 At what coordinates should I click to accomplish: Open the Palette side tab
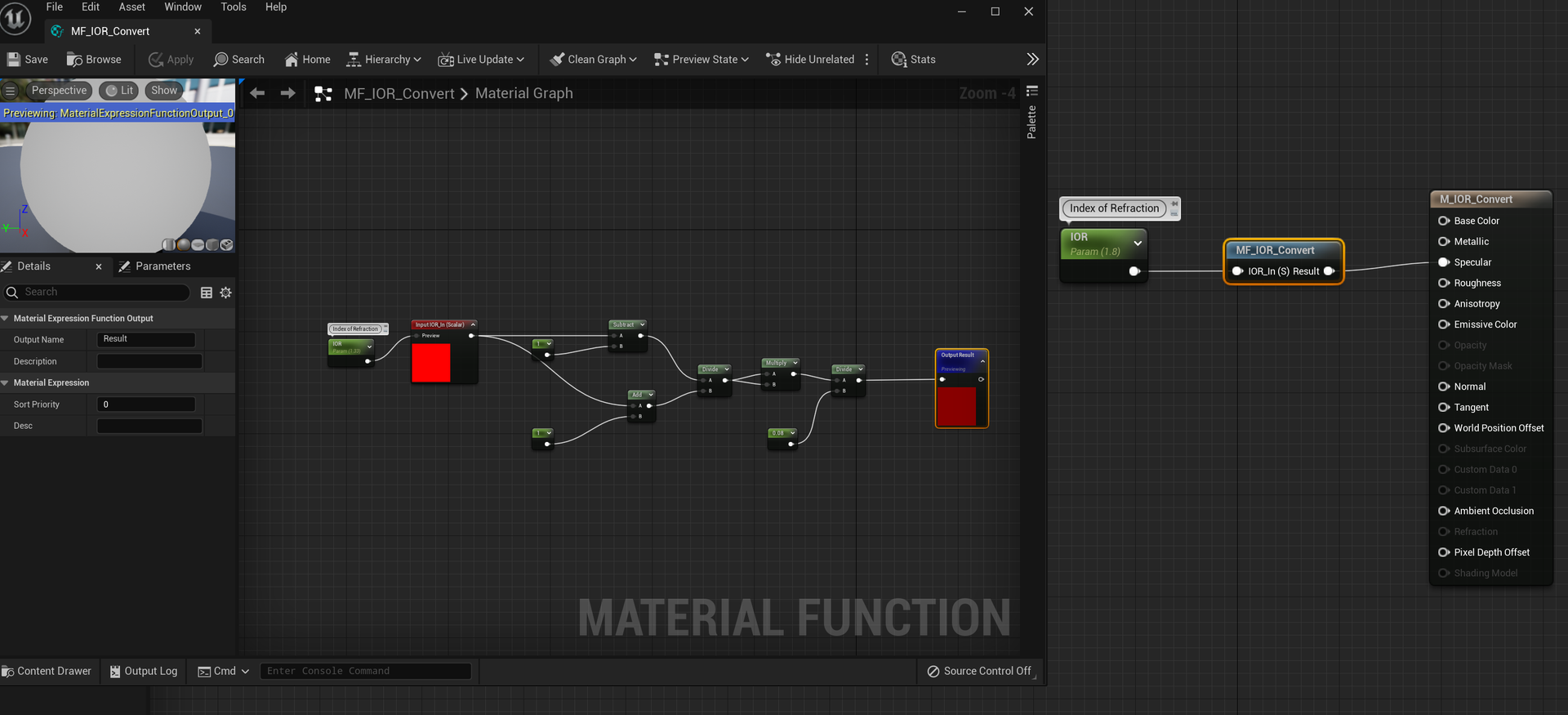[x=1031, y=114]
